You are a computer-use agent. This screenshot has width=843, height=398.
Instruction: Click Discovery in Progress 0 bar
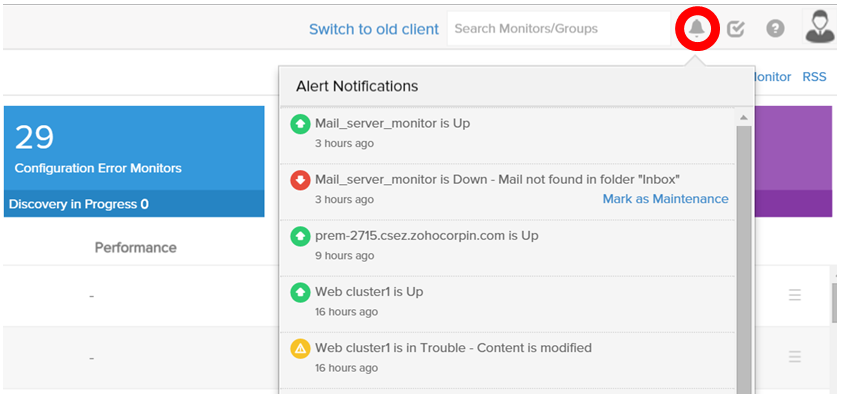pos(134,204)
